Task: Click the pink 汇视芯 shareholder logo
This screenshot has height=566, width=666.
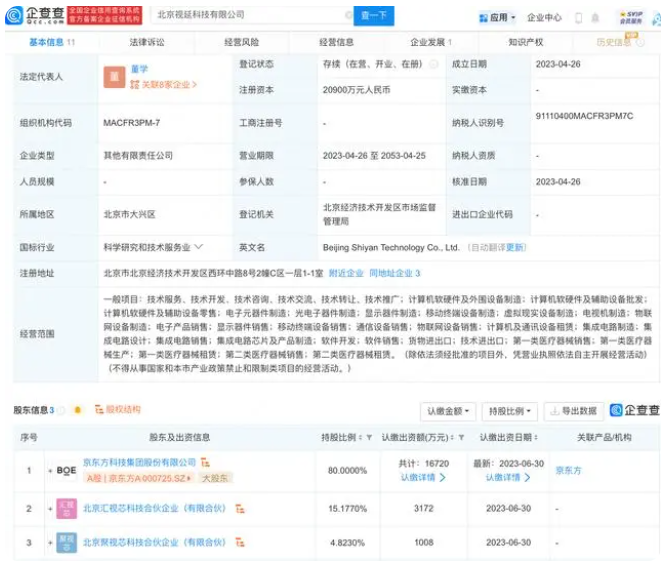Action: (67, 508)
